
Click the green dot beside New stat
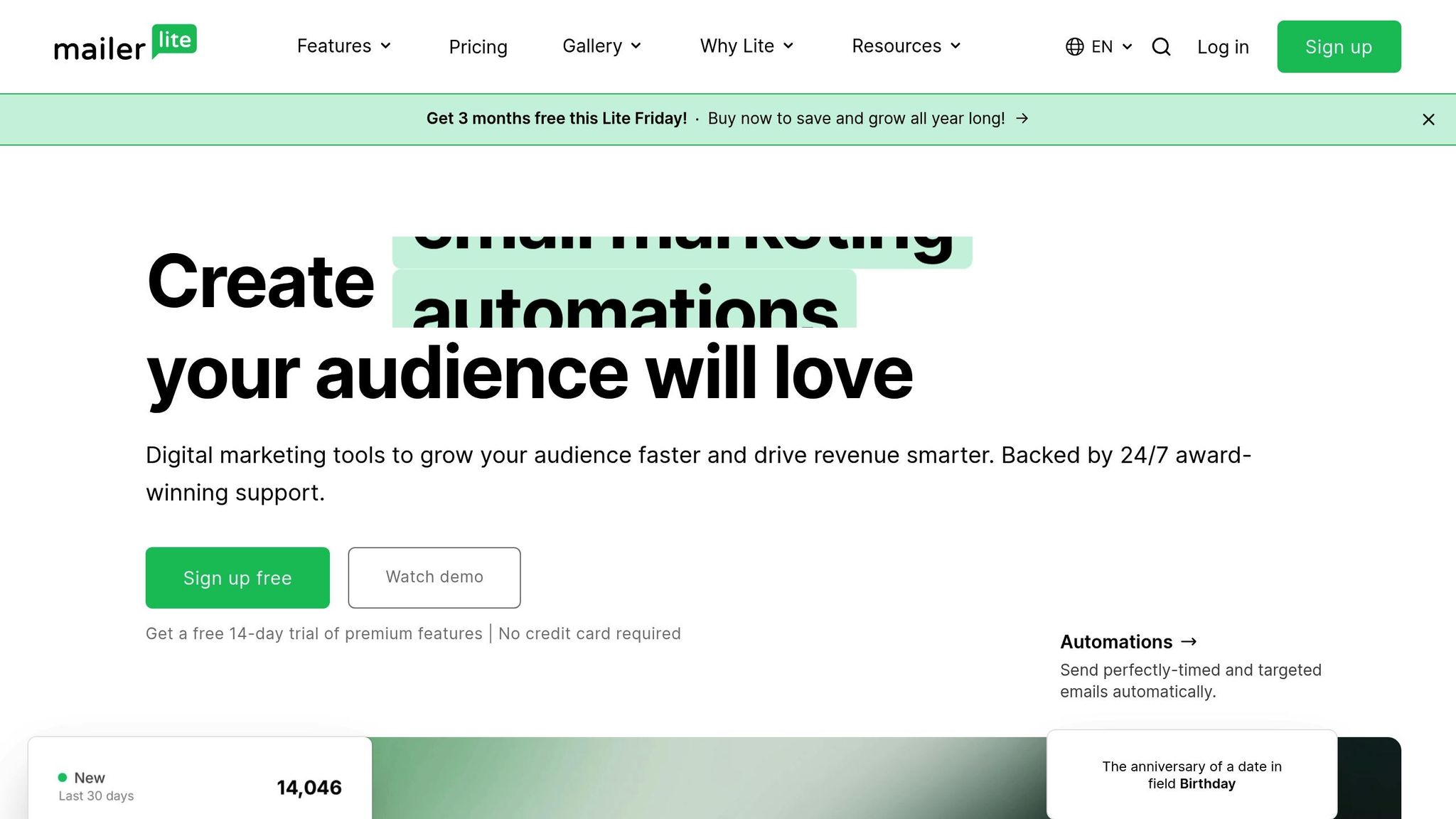(x=62, y=777)
